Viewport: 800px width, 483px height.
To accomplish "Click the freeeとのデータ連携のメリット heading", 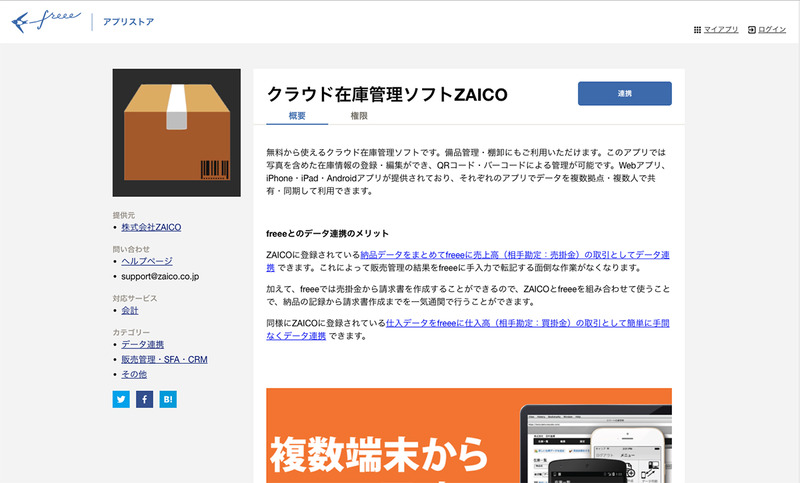I will pyautogui.click(x=328, y=234).
